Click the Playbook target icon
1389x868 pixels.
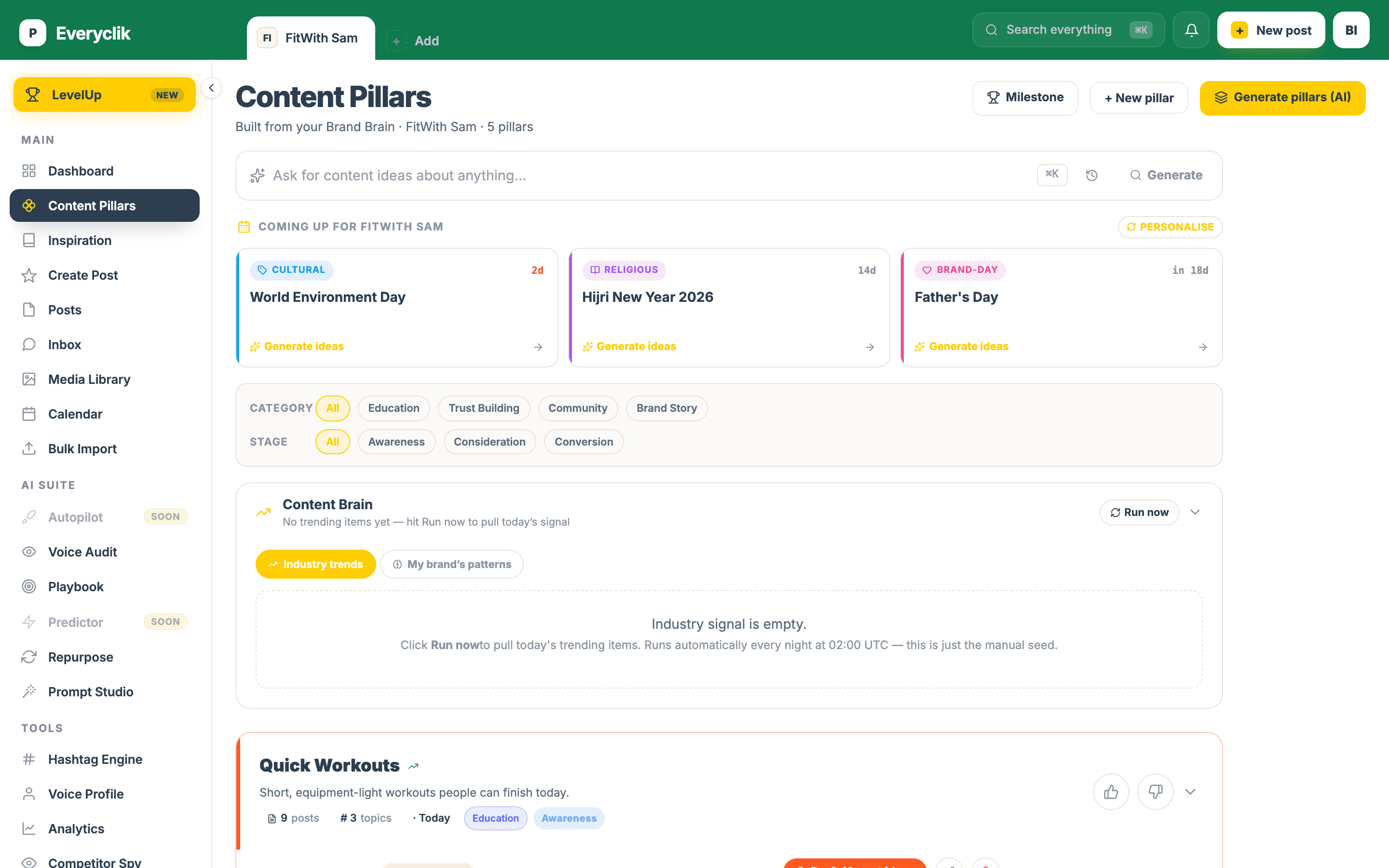pos(29,586)
